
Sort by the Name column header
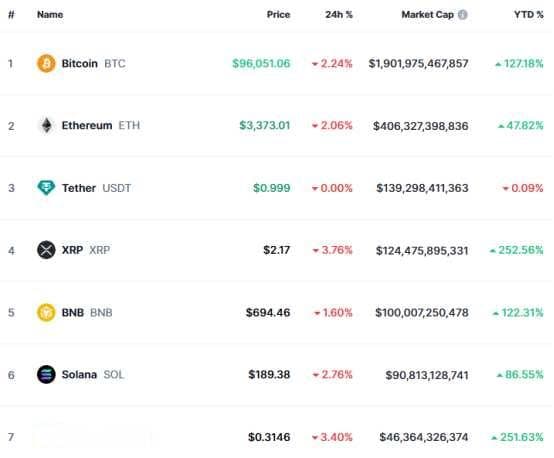tap(50, 14)
